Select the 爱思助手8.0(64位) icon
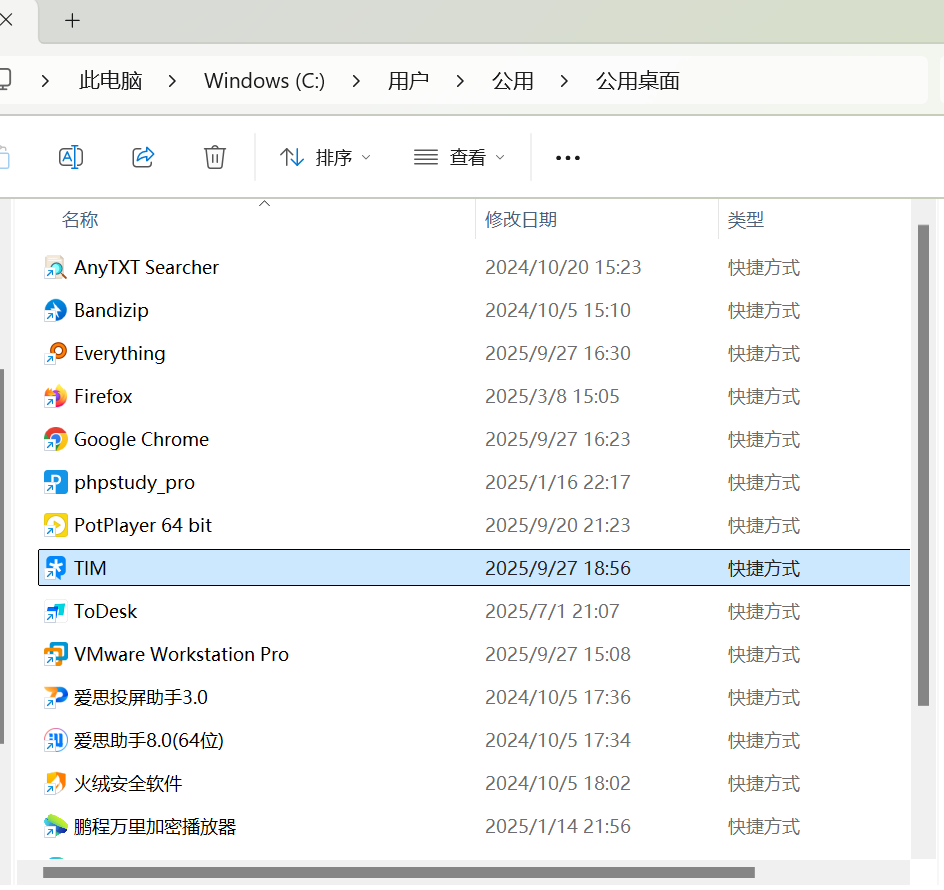Screen dimensions: 944x890 (55, 741)
